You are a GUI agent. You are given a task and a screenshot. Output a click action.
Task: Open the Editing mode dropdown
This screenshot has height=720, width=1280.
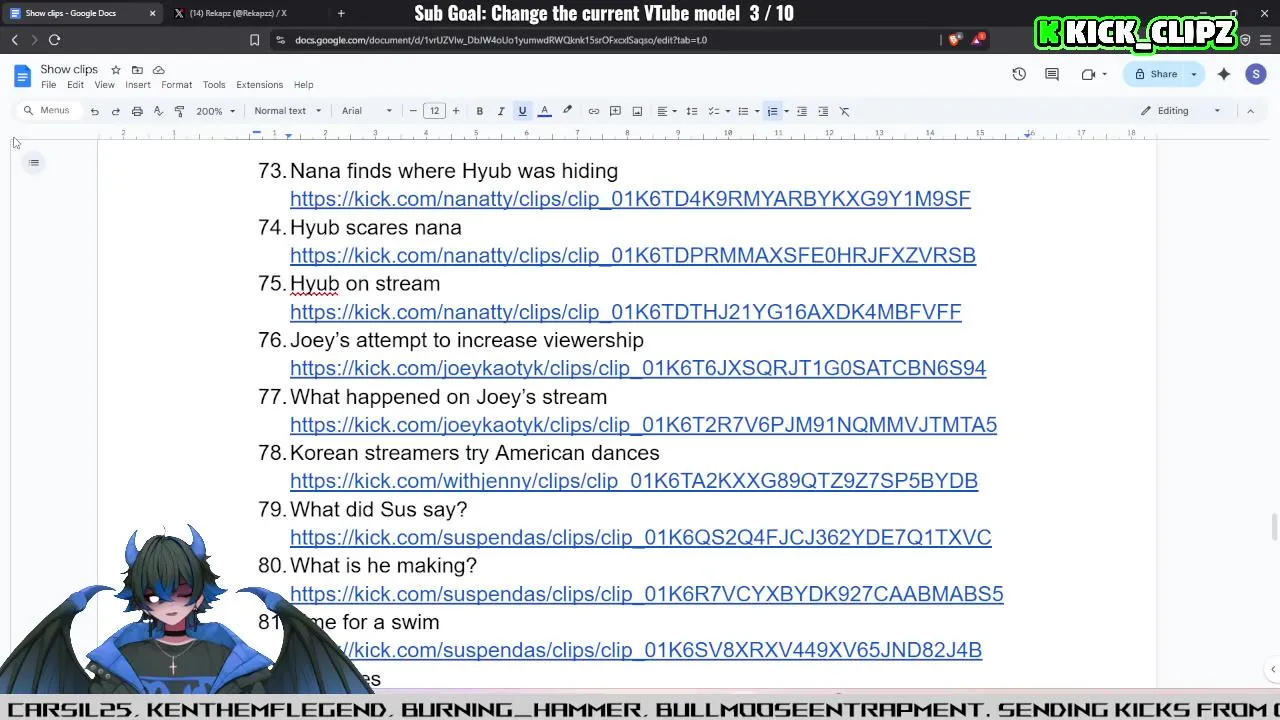[1181, 111]
